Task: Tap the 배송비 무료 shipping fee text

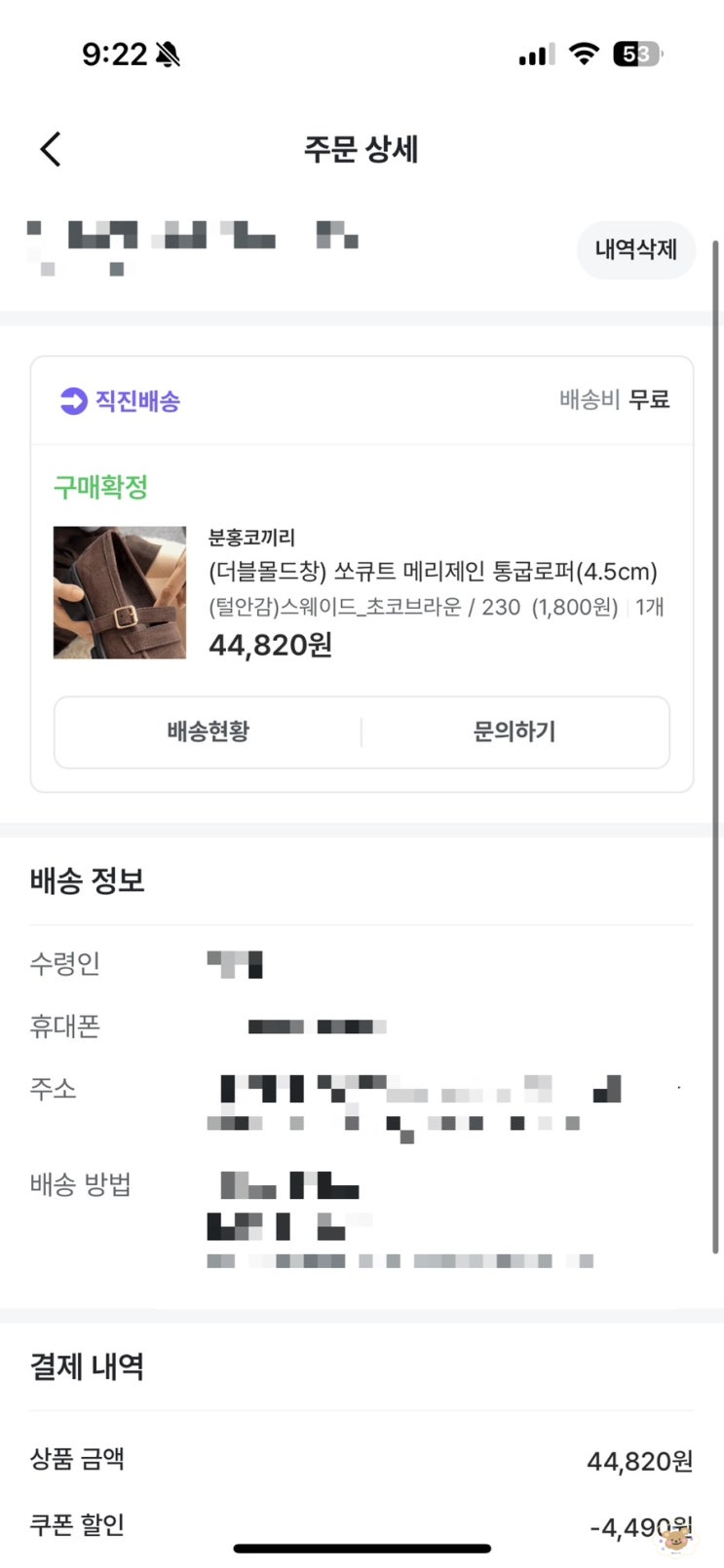Action: point(614,399)
